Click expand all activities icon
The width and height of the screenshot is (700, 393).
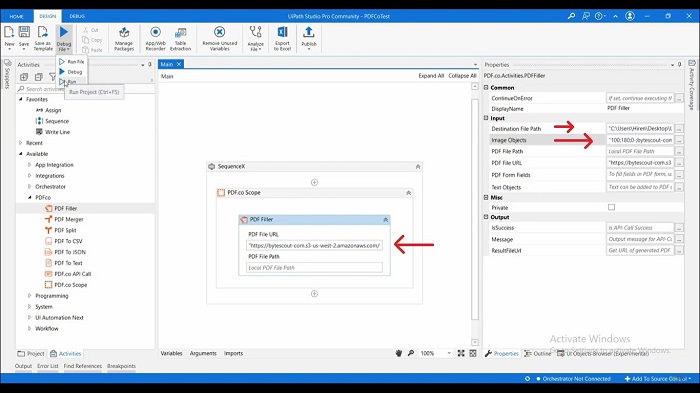[24, 77]
